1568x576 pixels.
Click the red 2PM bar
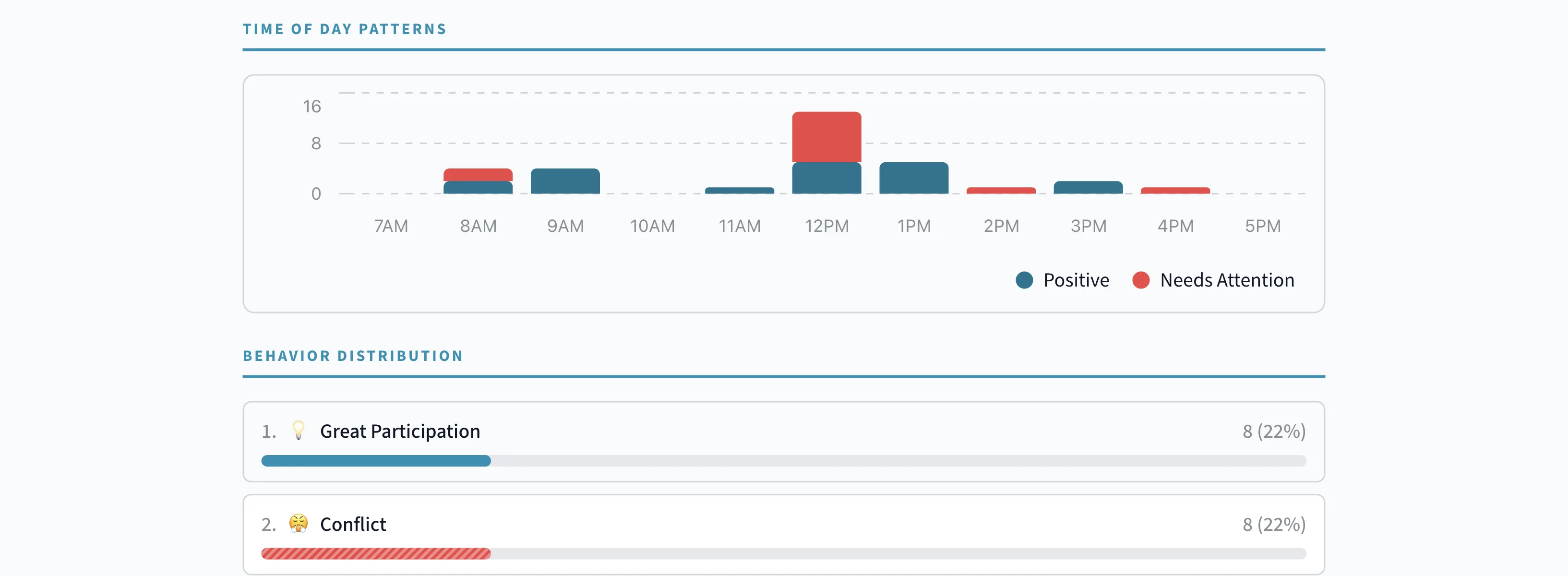pyautogui.click(x=1001, y=191)
